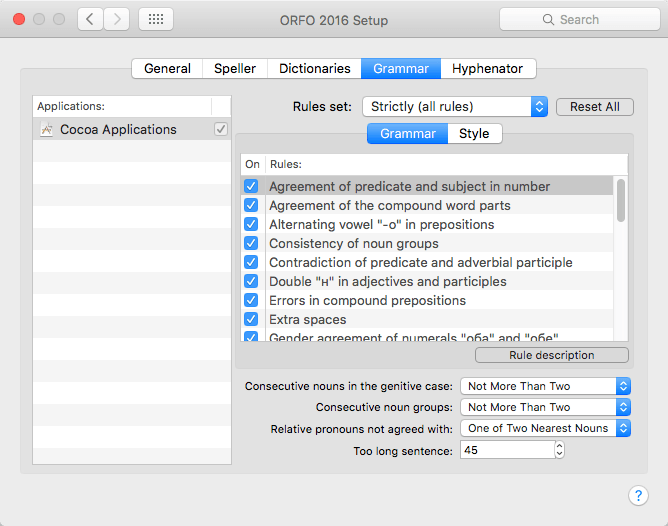Uncheck Agreement of predicate and subject rule
This screenshot has width=668, height=526.
[x=251, y=186]
